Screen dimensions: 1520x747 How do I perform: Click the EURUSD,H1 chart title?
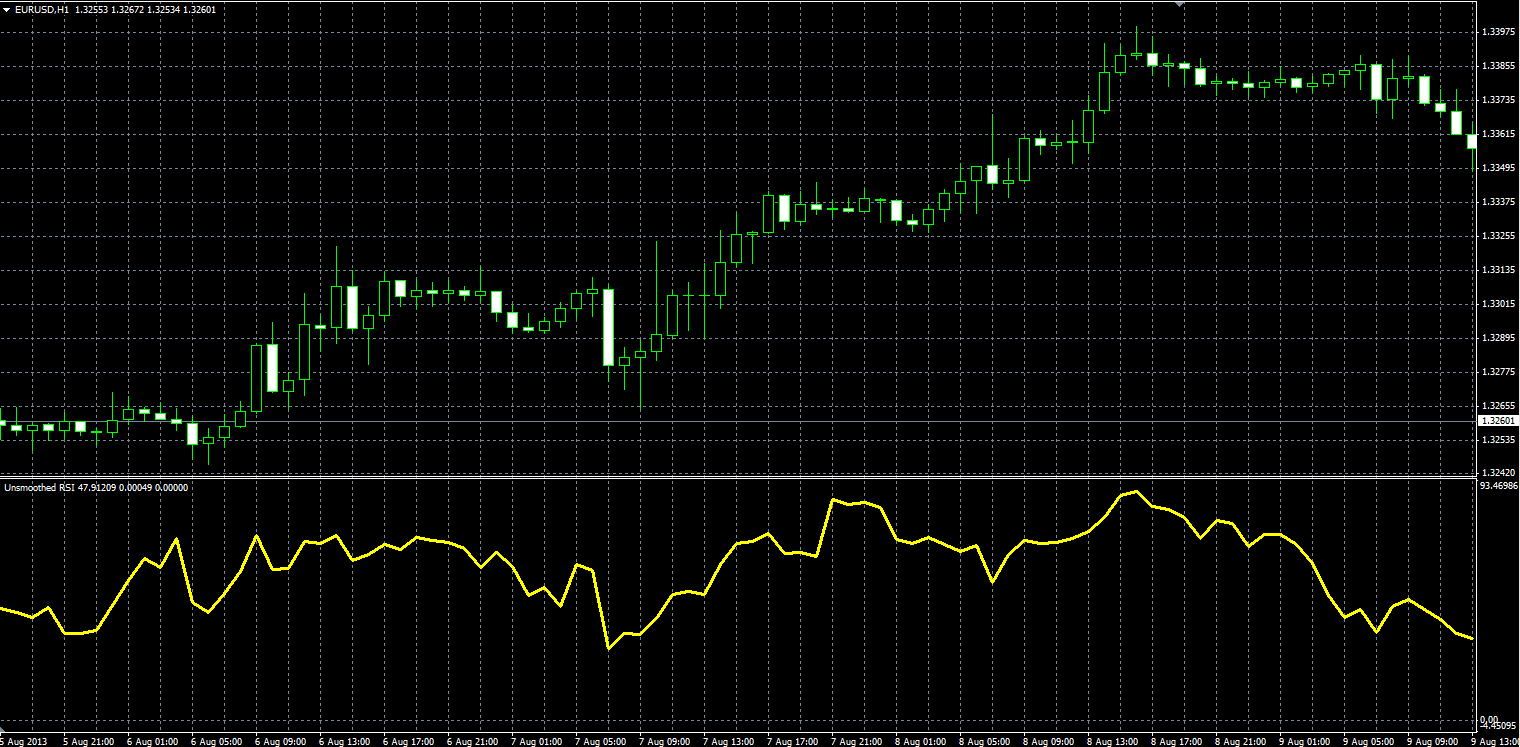pyautogui.click(x=42, y=9)
